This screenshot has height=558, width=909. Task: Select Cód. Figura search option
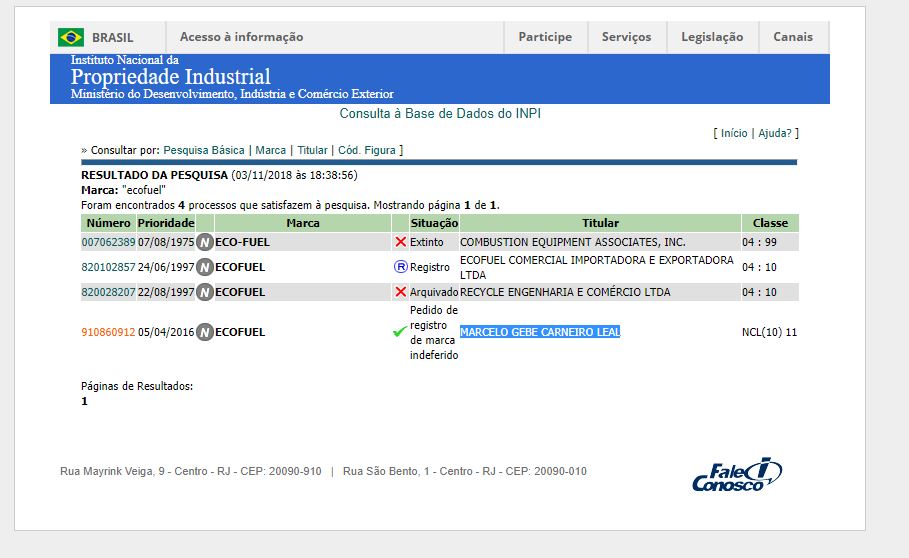pos(367,150)
